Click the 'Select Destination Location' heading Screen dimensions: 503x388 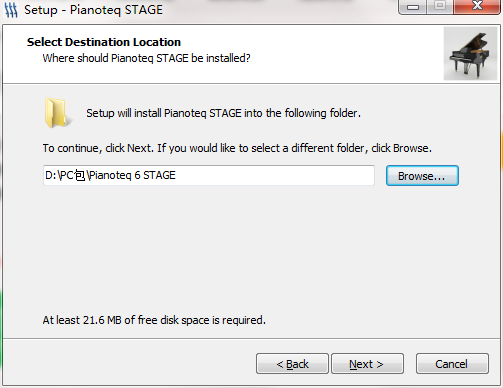point(104,42)
